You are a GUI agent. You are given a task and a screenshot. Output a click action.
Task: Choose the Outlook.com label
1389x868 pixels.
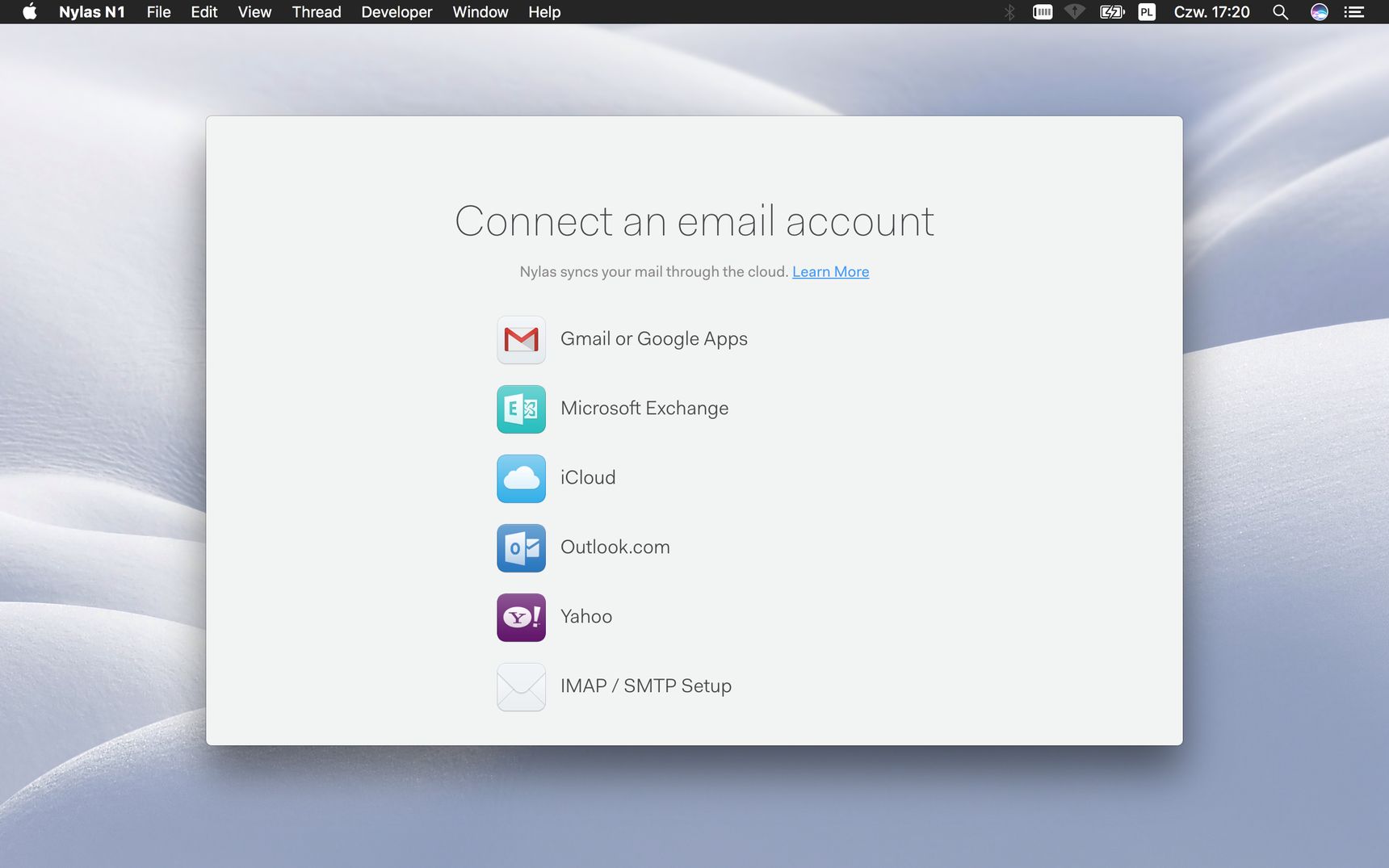click(615, 547)
